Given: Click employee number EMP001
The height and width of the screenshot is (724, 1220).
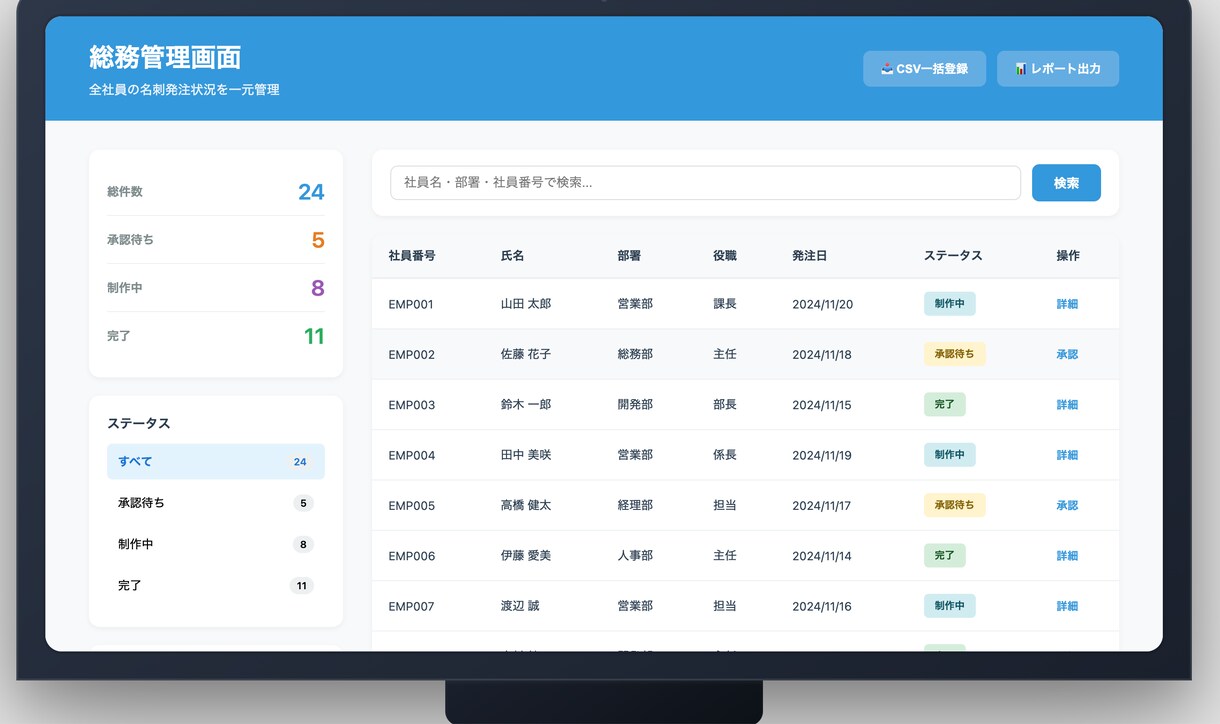Looking at the screenshot, I should click(x=411, y=305).
